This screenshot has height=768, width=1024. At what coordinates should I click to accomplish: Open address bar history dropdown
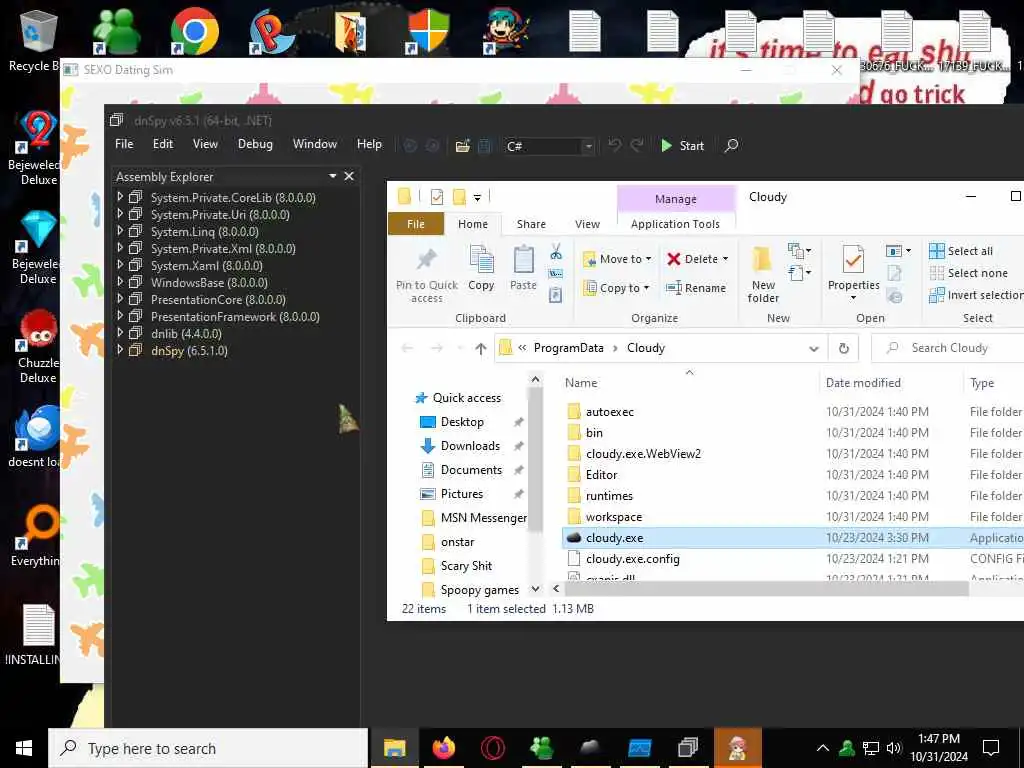tap(814, 348)
